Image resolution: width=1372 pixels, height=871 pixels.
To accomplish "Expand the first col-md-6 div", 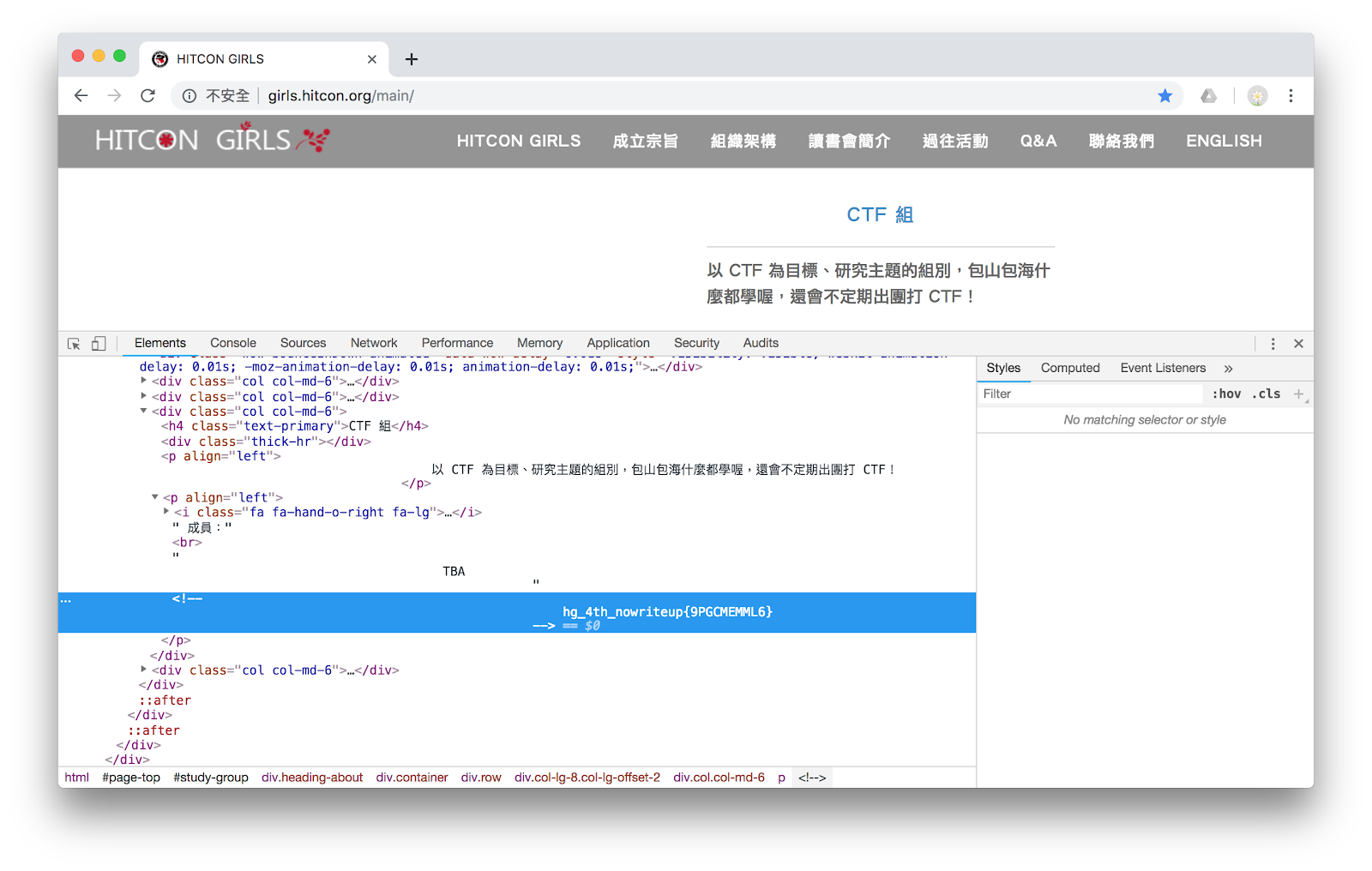I will point(144,381).
